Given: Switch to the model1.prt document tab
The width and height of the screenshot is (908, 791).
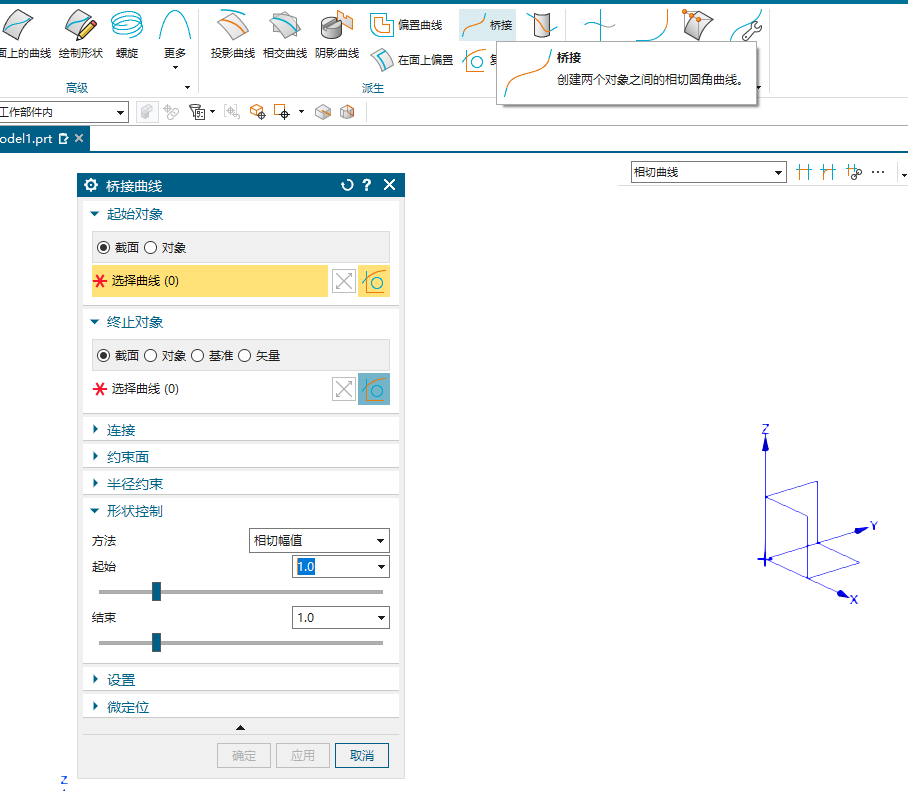Looking at the screenshot, I should pyautogui.click(x=27, y=139).
